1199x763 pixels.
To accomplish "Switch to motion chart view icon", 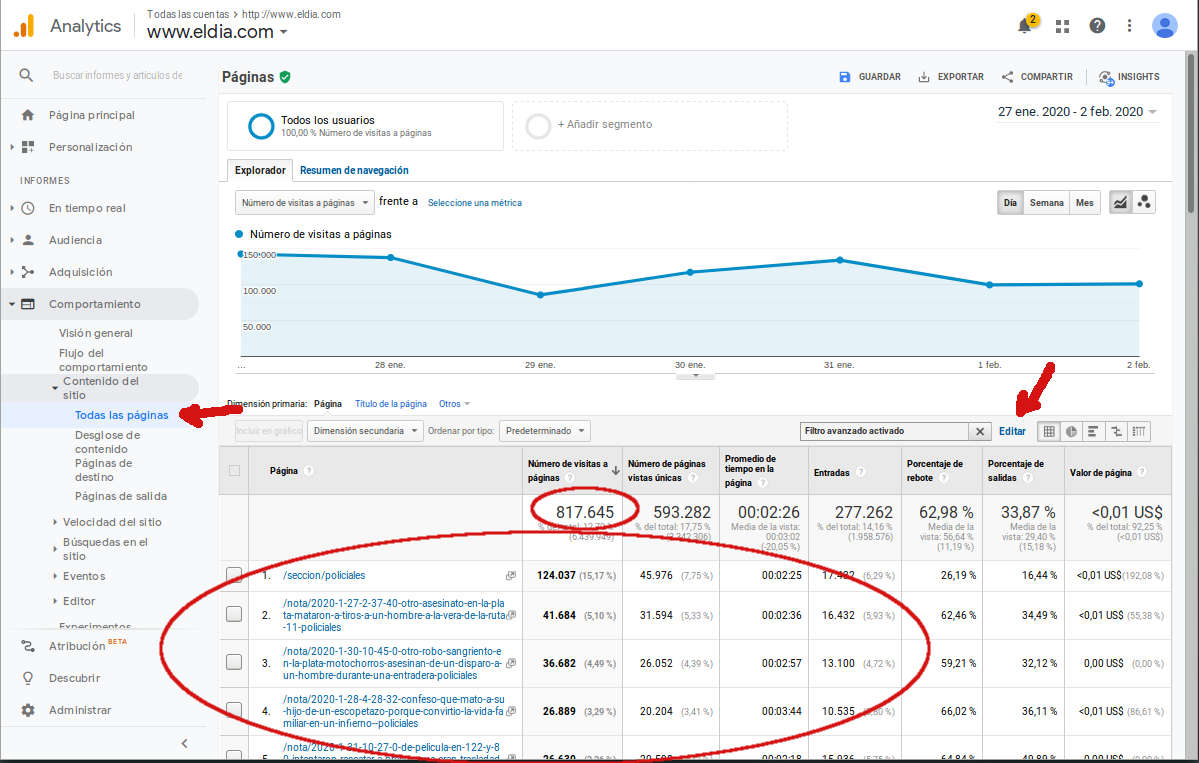I will [1144, 202].
